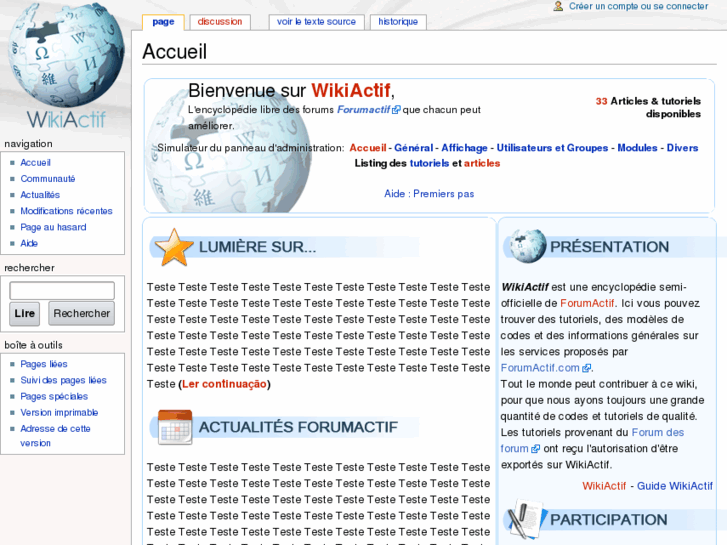Click external link icon after ForumActif.com
The height and width of the screenshot is (545, 727).
click(587, 368)
